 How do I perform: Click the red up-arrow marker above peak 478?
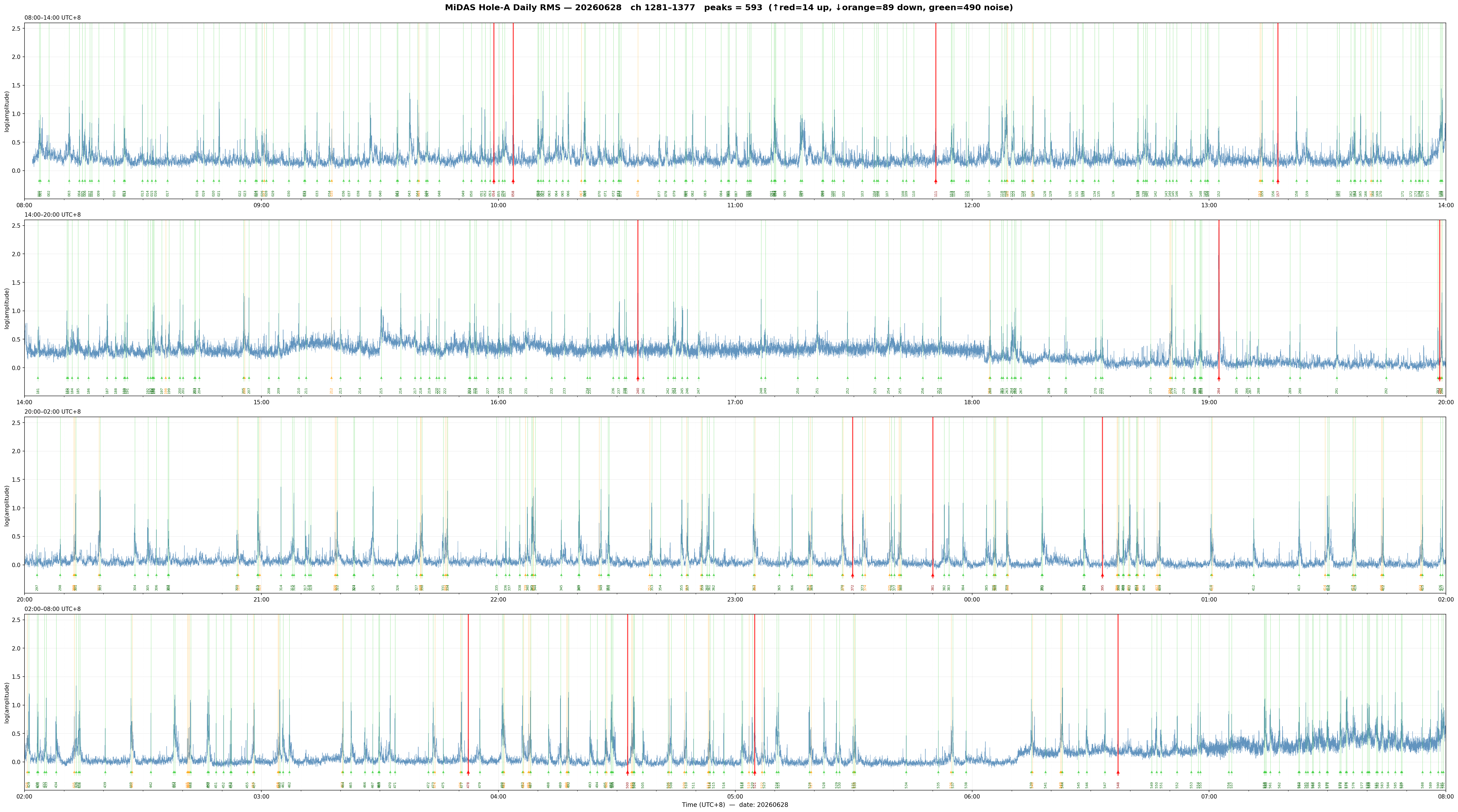pyautogui.click(x=468, y=772)
